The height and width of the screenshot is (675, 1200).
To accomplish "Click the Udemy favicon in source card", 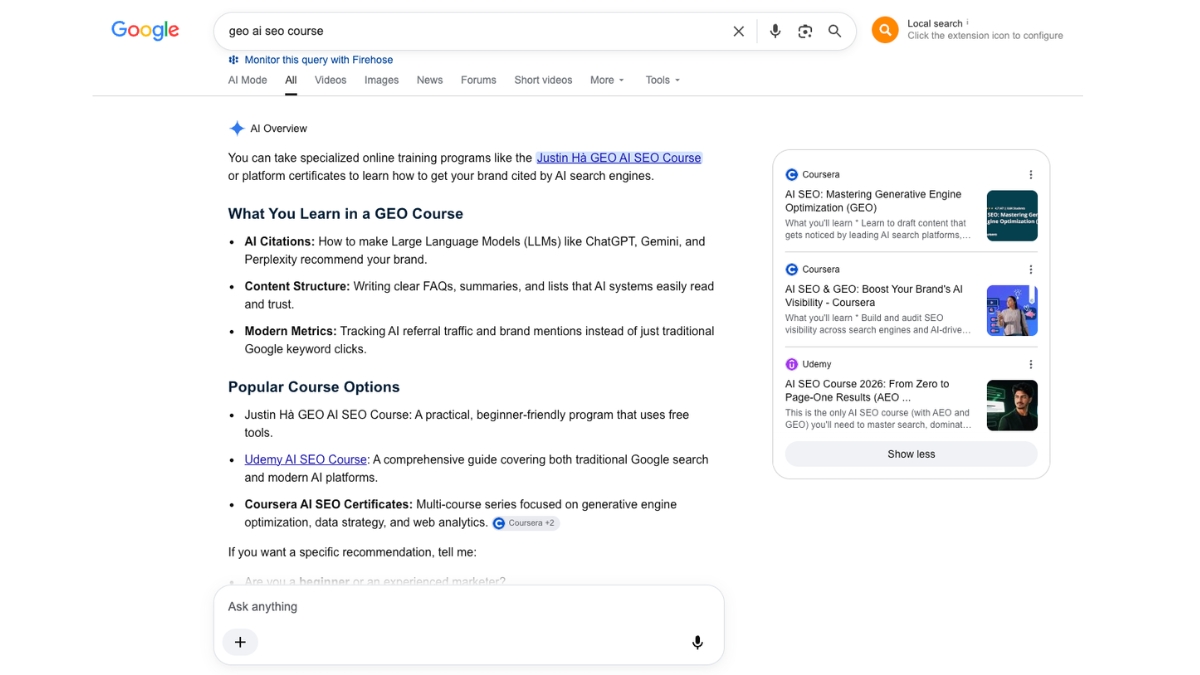I will pos(792,365).
